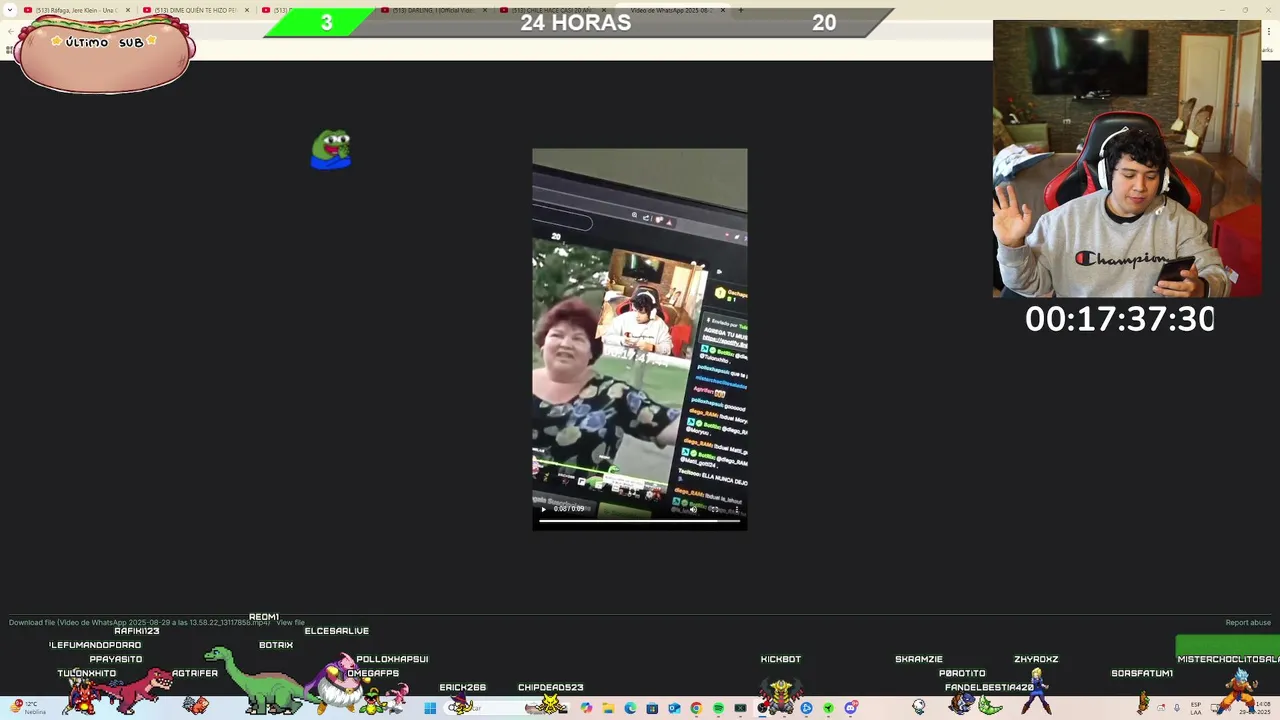Click the Último Sub hotdog widget
1280x720 pixels.
(x=104, y=55)
